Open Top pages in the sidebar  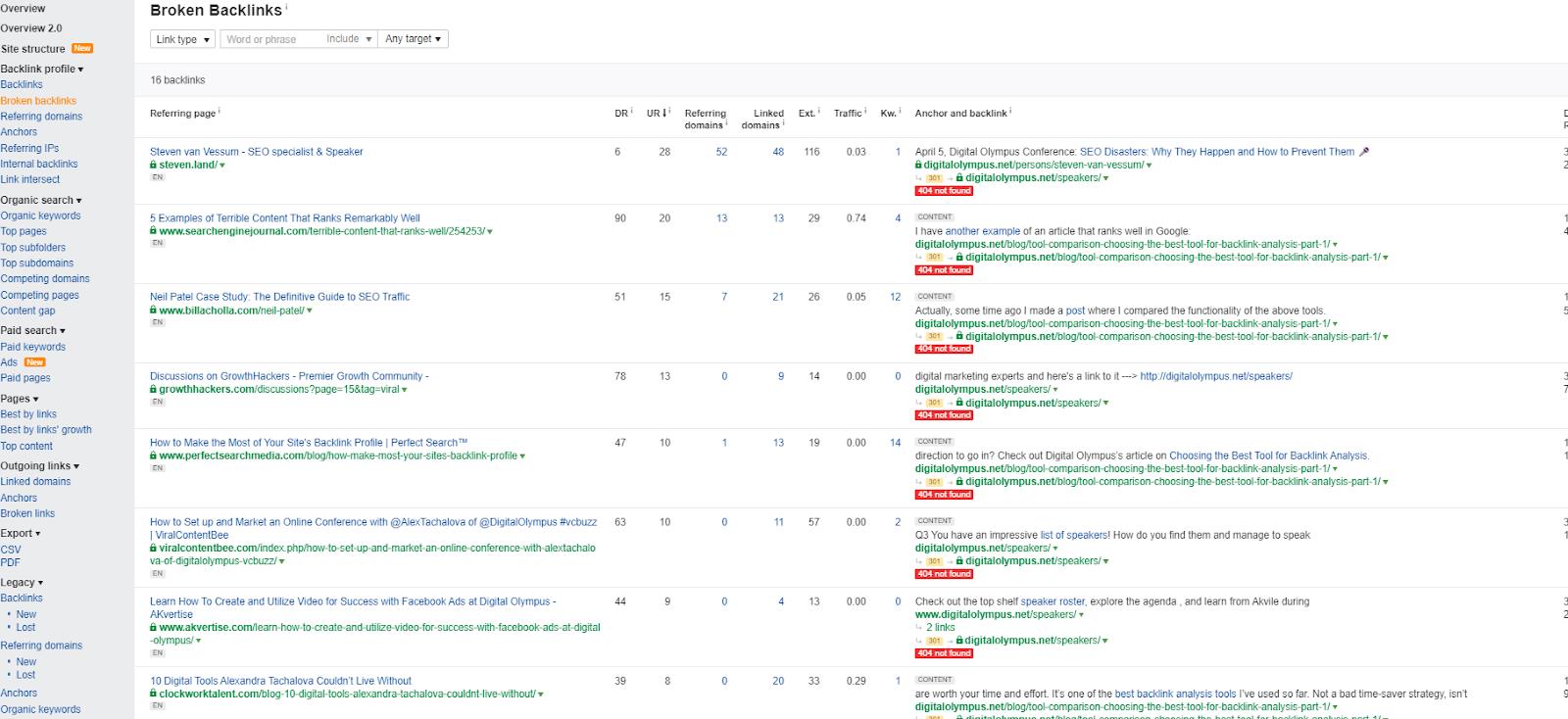24,231
